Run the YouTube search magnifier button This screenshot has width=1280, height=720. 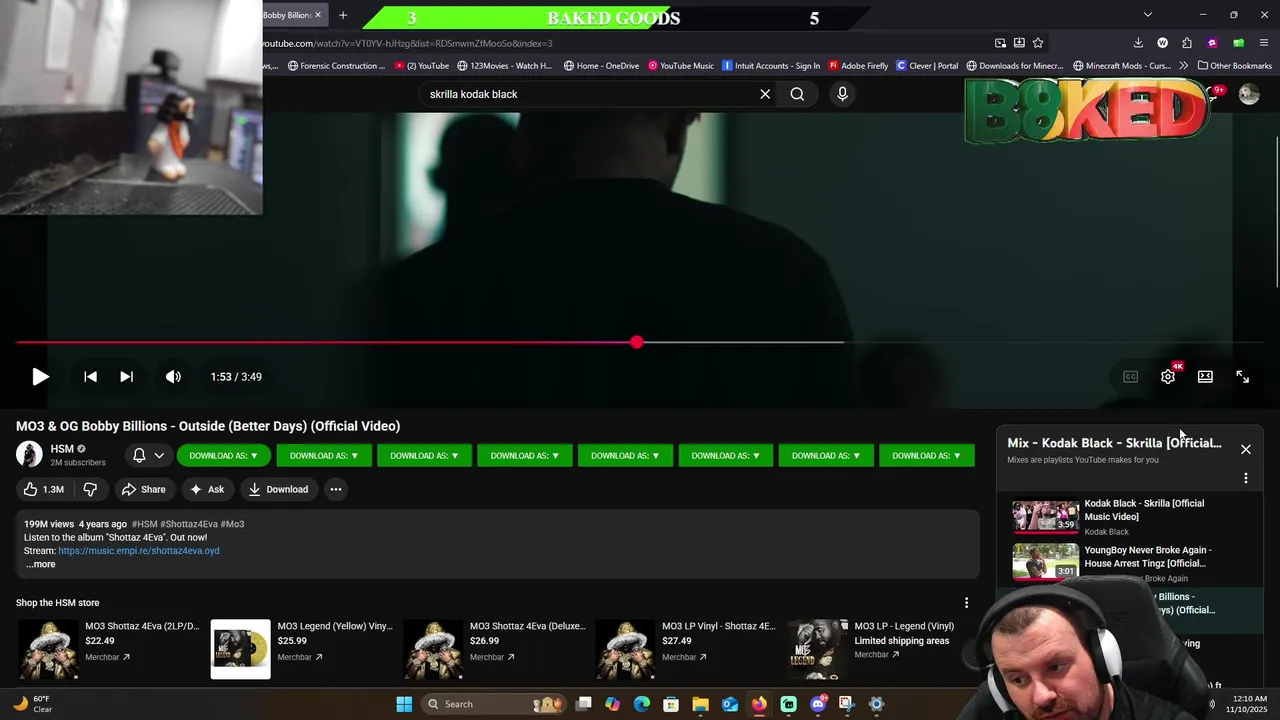coord(797,94)
